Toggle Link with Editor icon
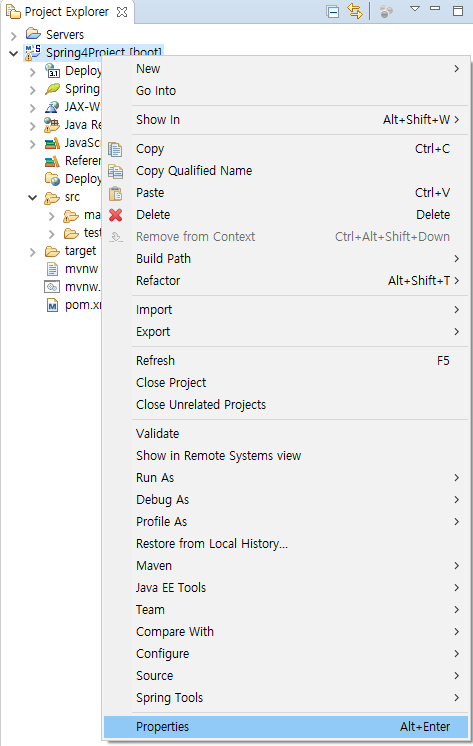Viewport: 473px width, 746px height. coord(355,10)
